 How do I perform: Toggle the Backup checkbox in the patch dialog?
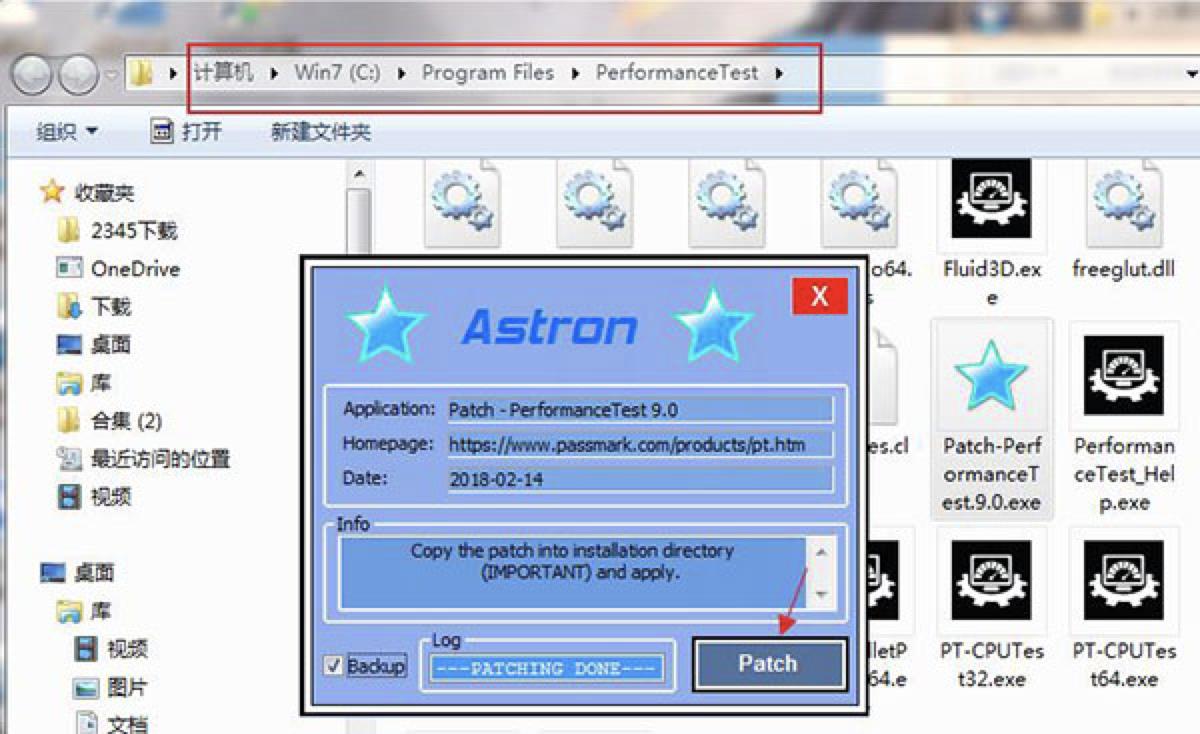point(335,665)
